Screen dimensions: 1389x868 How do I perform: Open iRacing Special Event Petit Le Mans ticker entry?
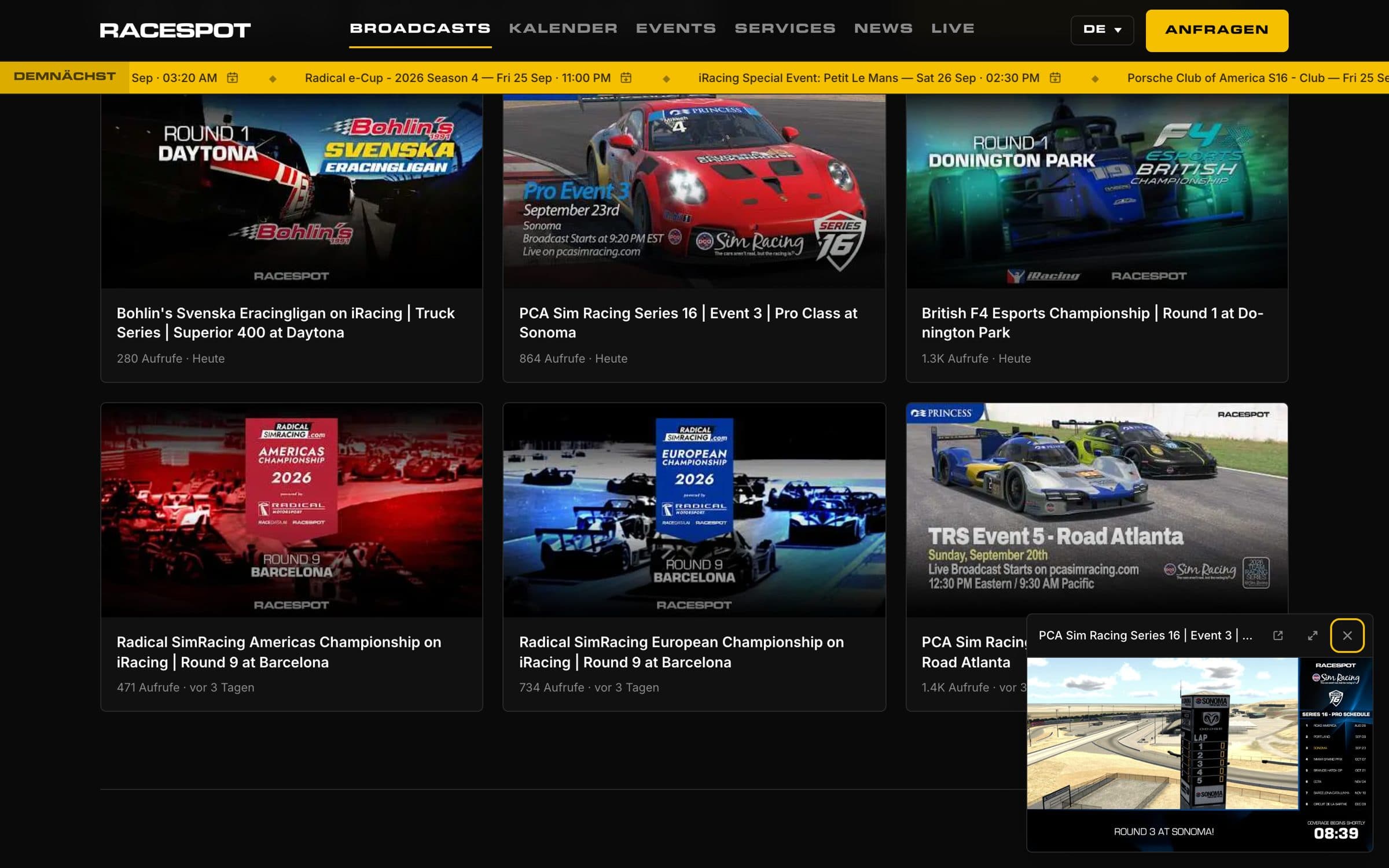(x=869, y=78)
